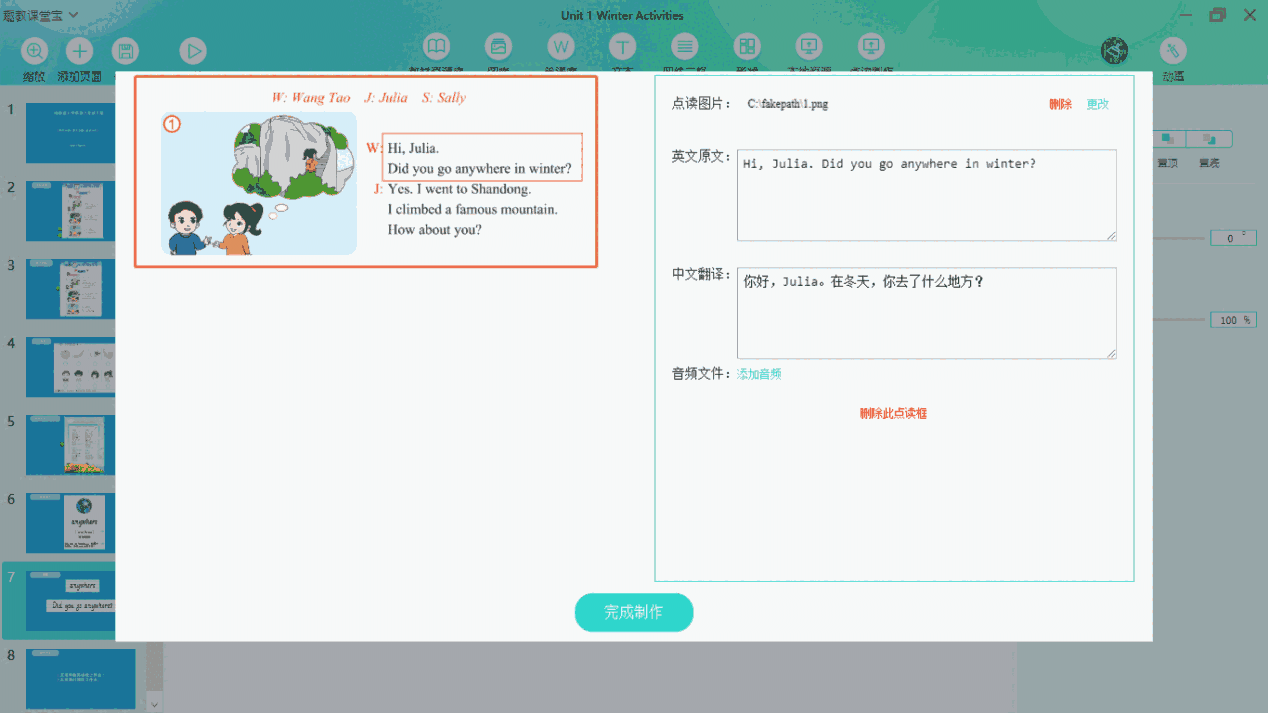The image size is (1268, 713).
Task: Click the lined list toolbar icon
Action: (x=685, y=47)
